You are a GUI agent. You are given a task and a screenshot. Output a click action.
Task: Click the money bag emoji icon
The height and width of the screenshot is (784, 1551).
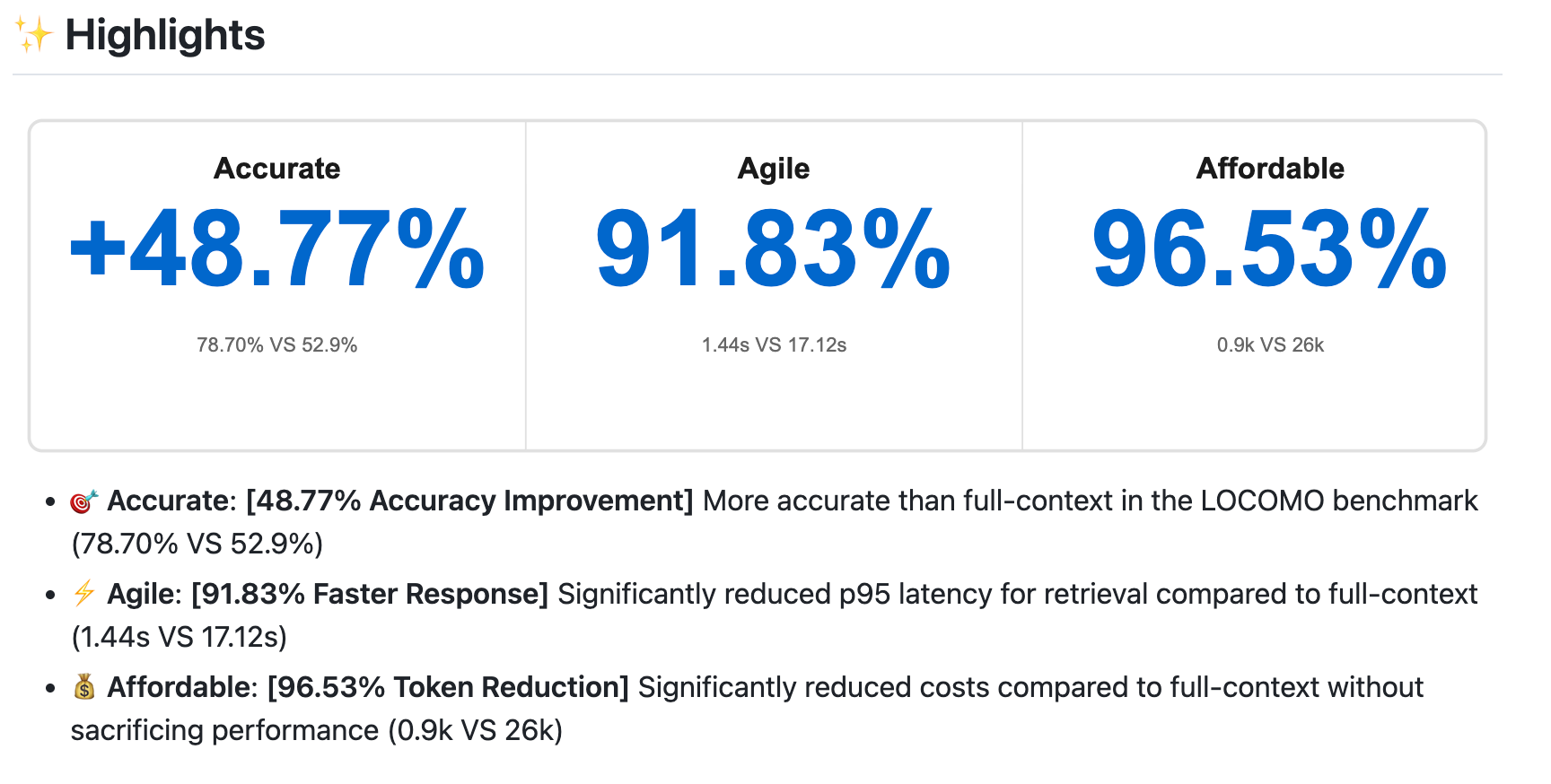[83, 687]
